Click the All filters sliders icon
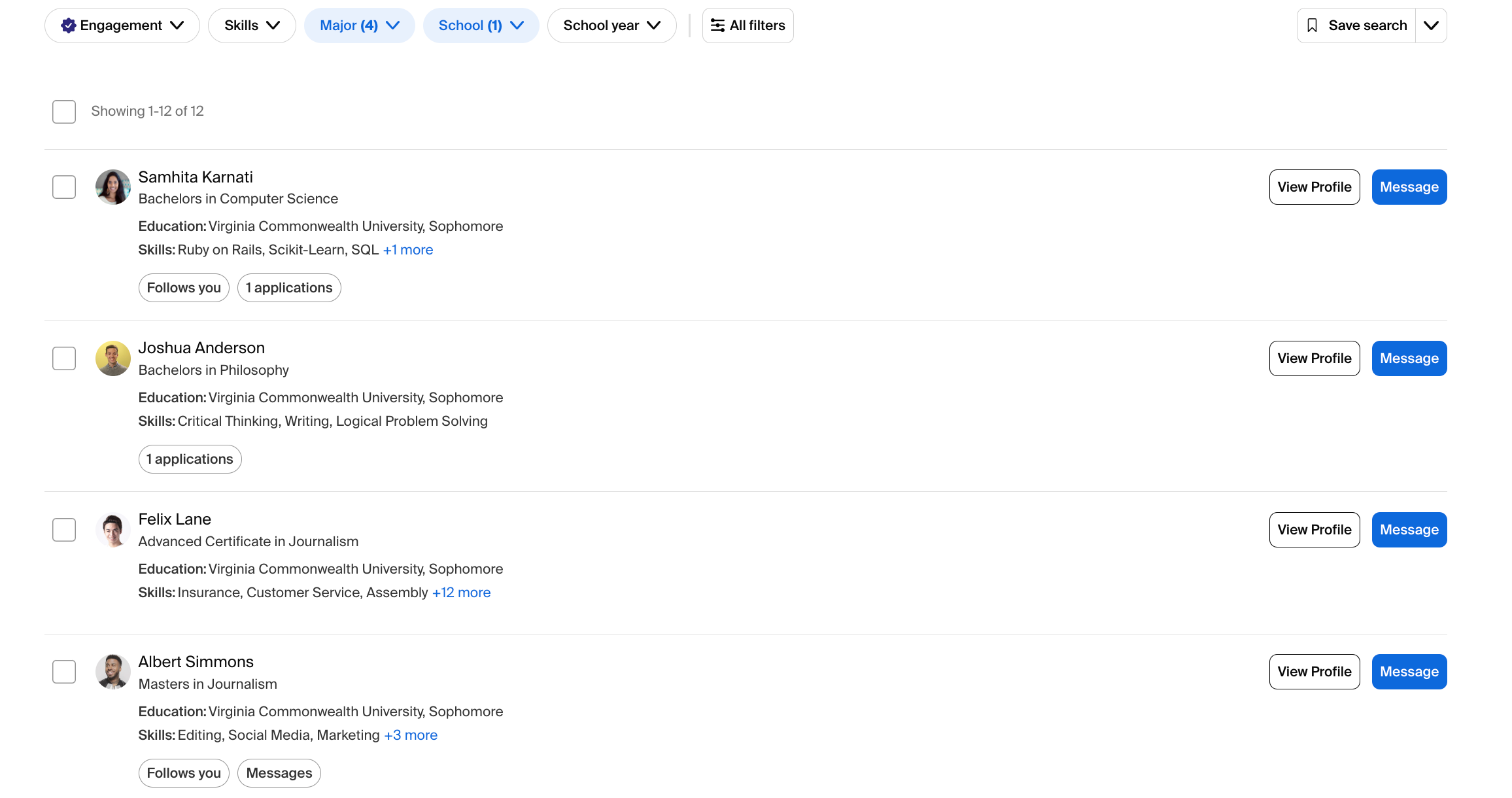The image size is (1512, 798). pos(717,26)
